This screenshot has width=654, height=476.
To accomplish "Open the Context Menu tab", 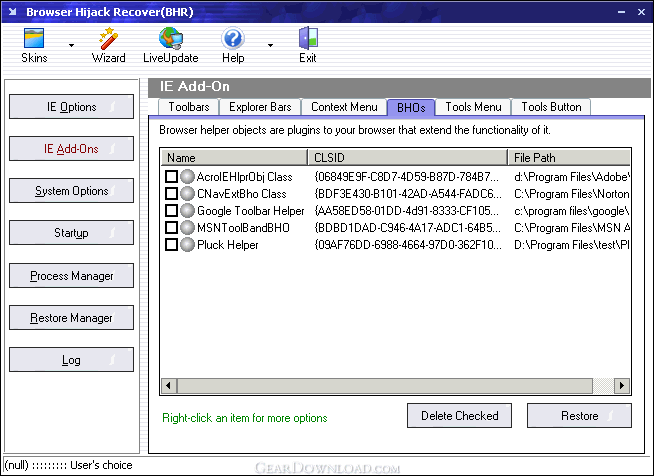I will 344,107.
